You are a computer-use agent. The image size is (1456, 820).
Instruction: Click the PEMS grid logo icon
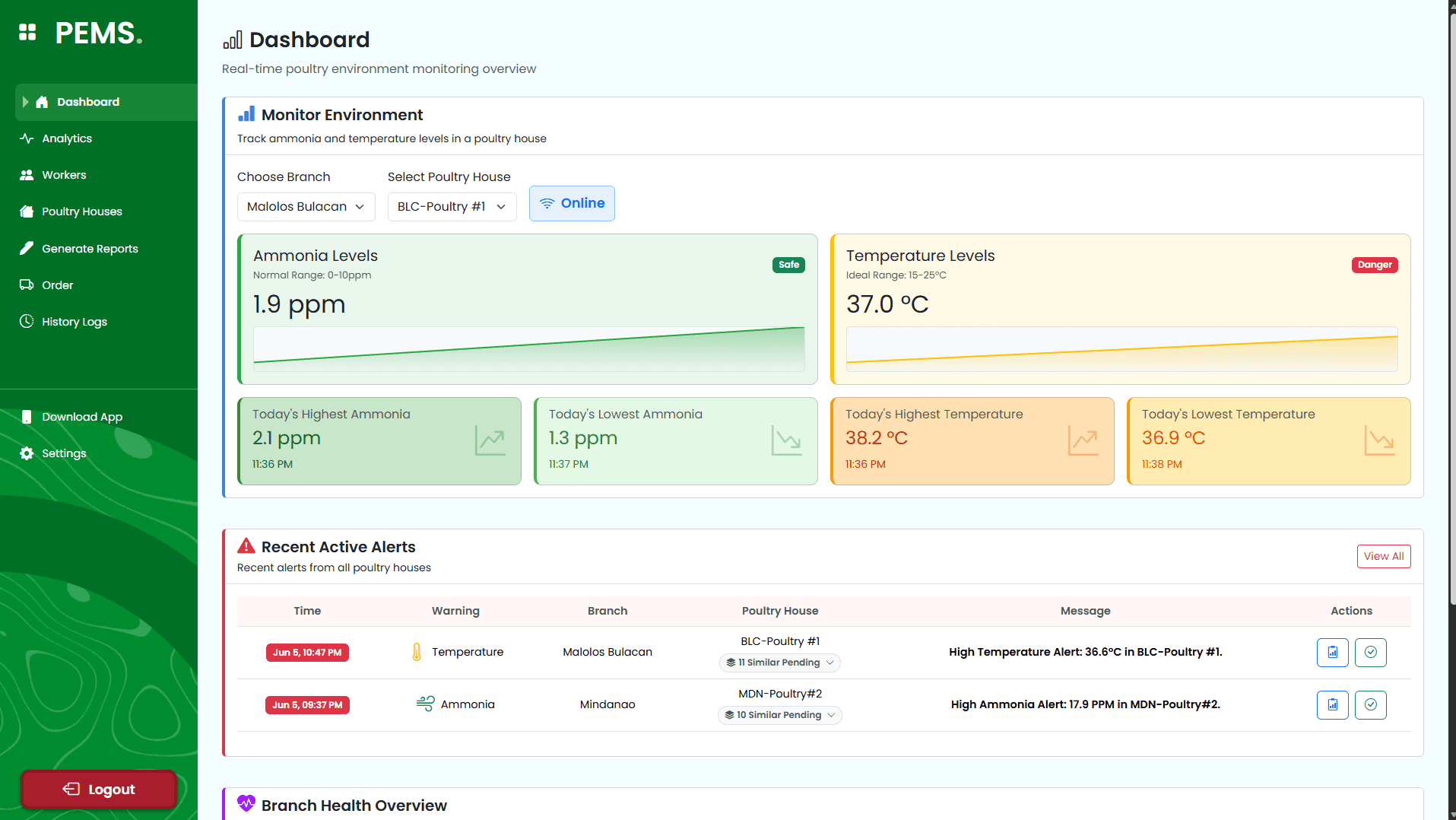[27, 32]
